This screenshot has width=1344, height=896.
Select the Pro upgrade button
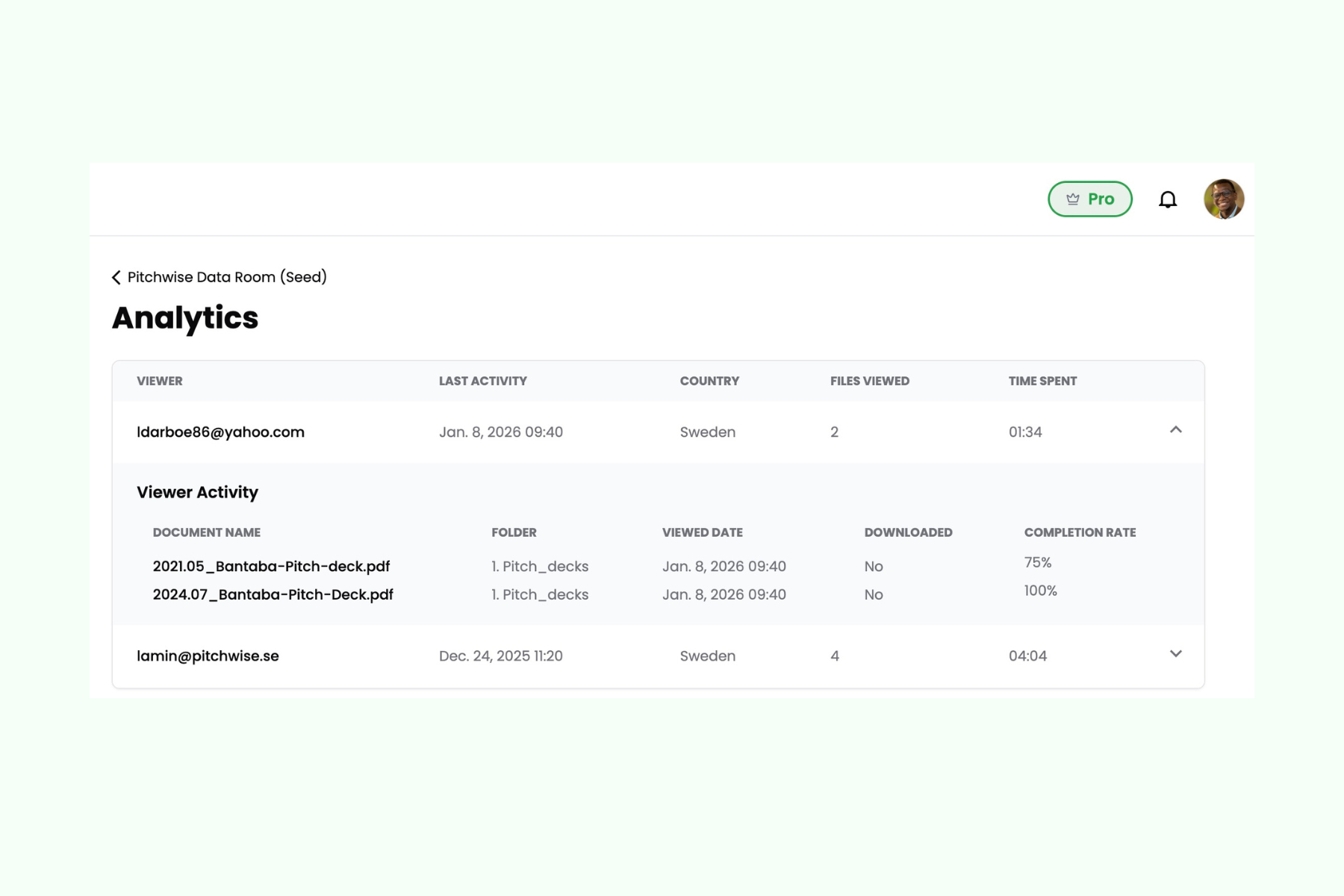[1089, 199]
